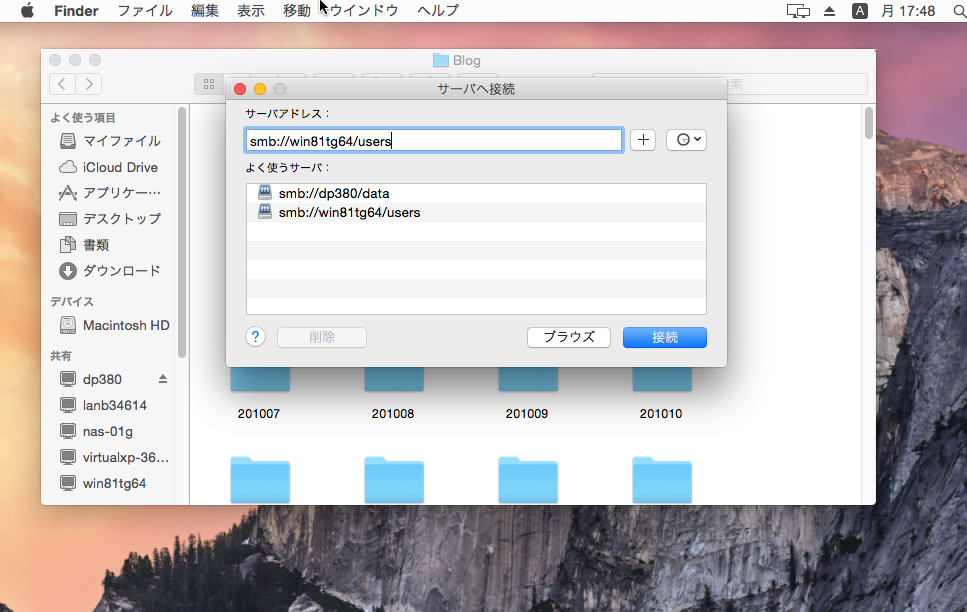967x612 pixels.
Task: Select the nas-01g shared server
Action: pyautogui.click(x=95, y=431)
